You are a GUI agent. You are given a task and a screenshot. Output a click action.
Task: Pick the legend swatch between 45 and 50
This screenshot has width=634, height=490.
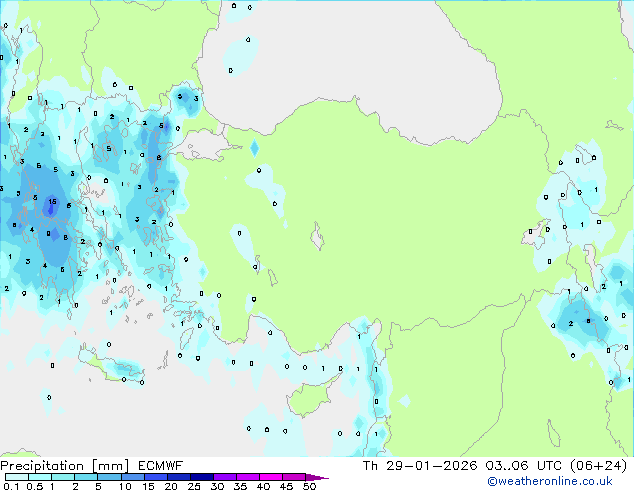pyautogui.click(x=295, y=477)
